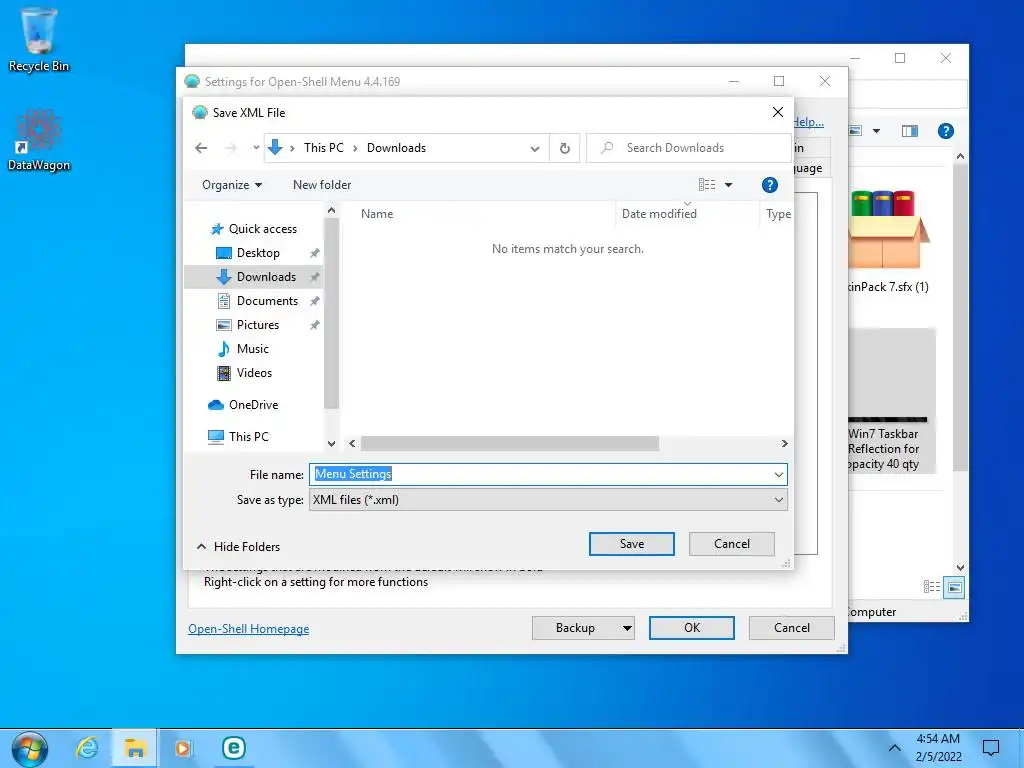Click the navigation pane scroll up arrow
Screen dimensions: 1024x768
(x=332, y=210)
